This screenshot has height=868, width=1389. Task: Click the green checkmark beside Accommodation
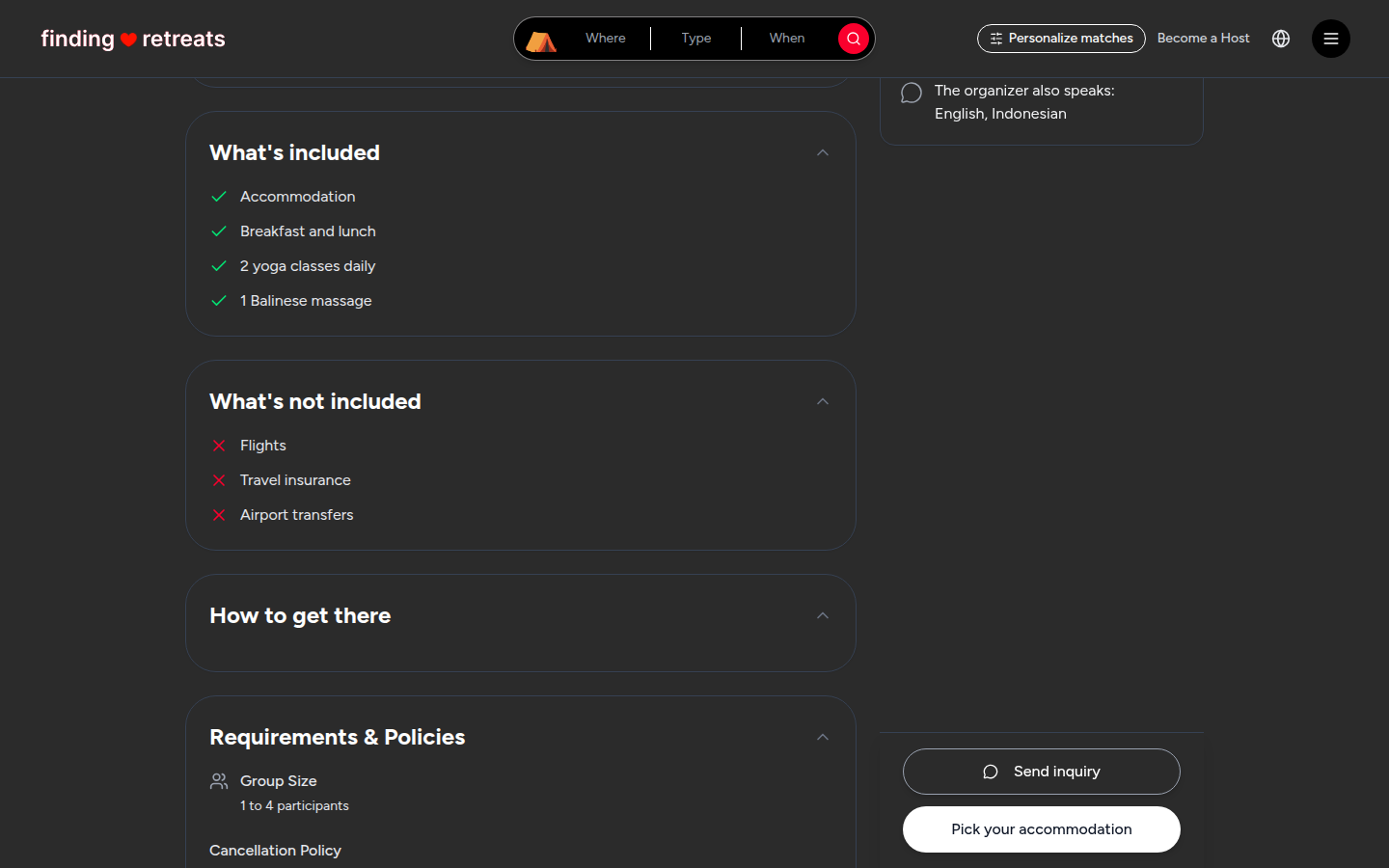(x=219, y=197)
